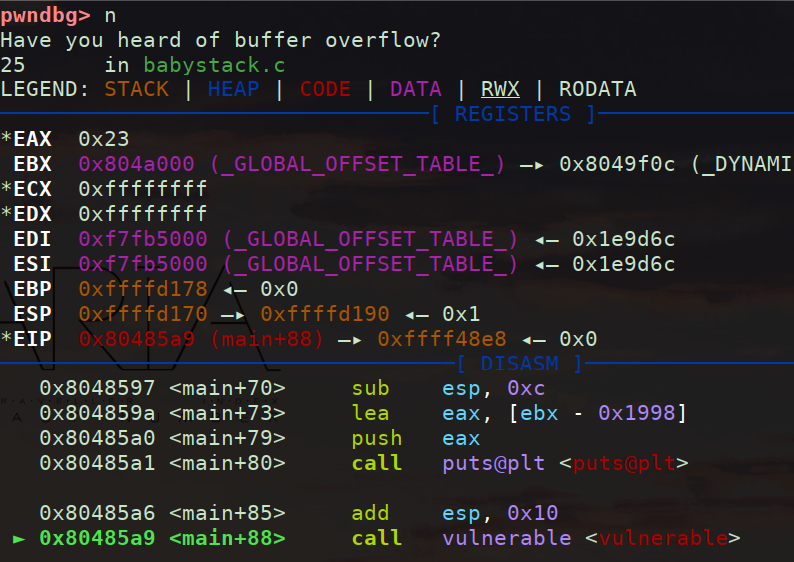
Task: Click the address 0x804859a at main+73
Action: (x=98, y=414)
